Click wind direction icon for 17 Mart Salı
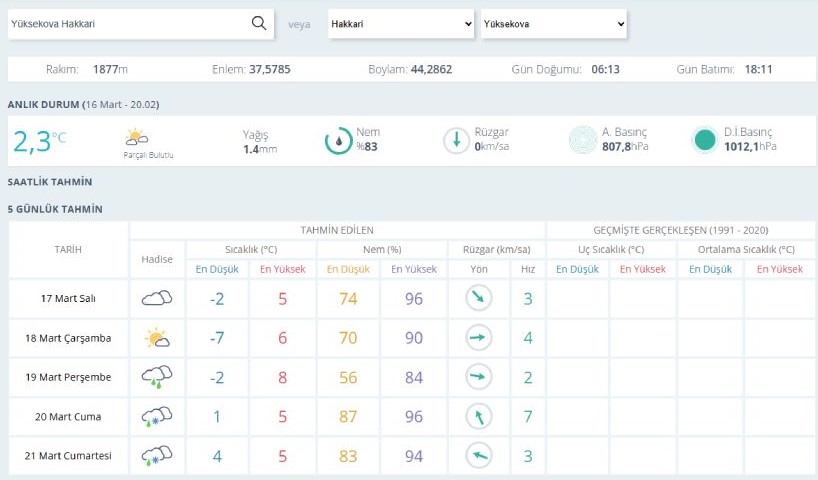The width and height of the screenshot is (818, 480). 479,298
